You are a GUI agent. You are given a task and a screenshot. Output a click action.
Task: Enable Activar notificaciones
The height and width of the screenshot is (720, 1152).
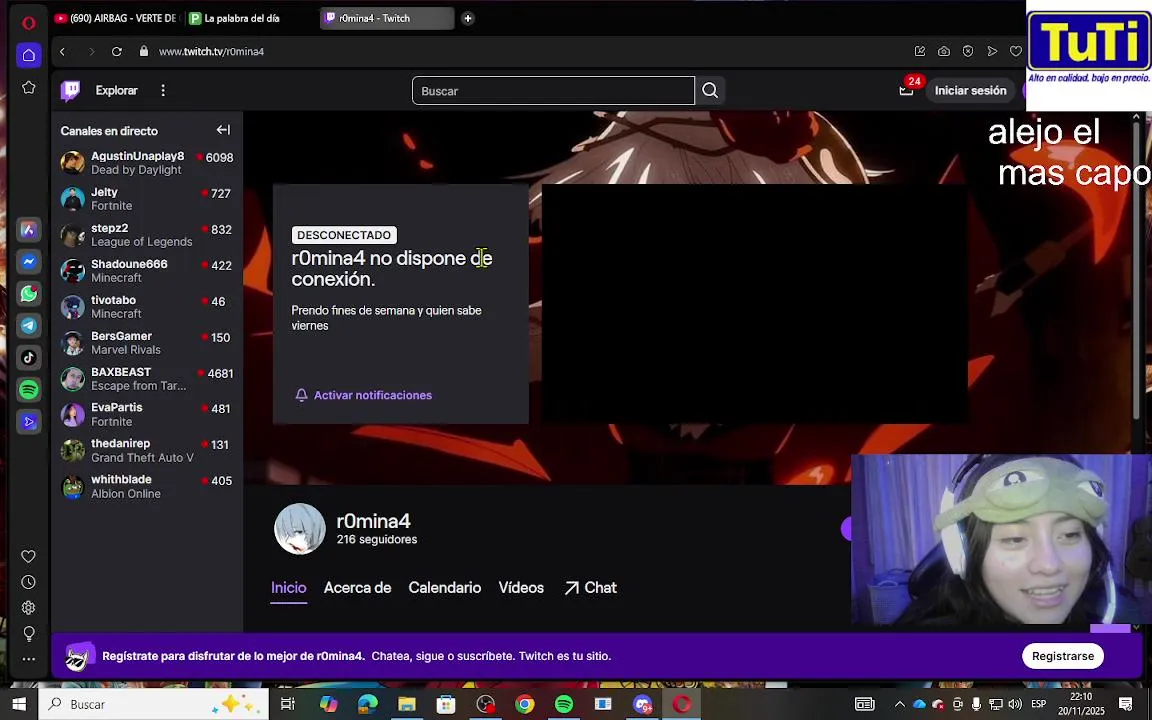click(x=364, y=395)
